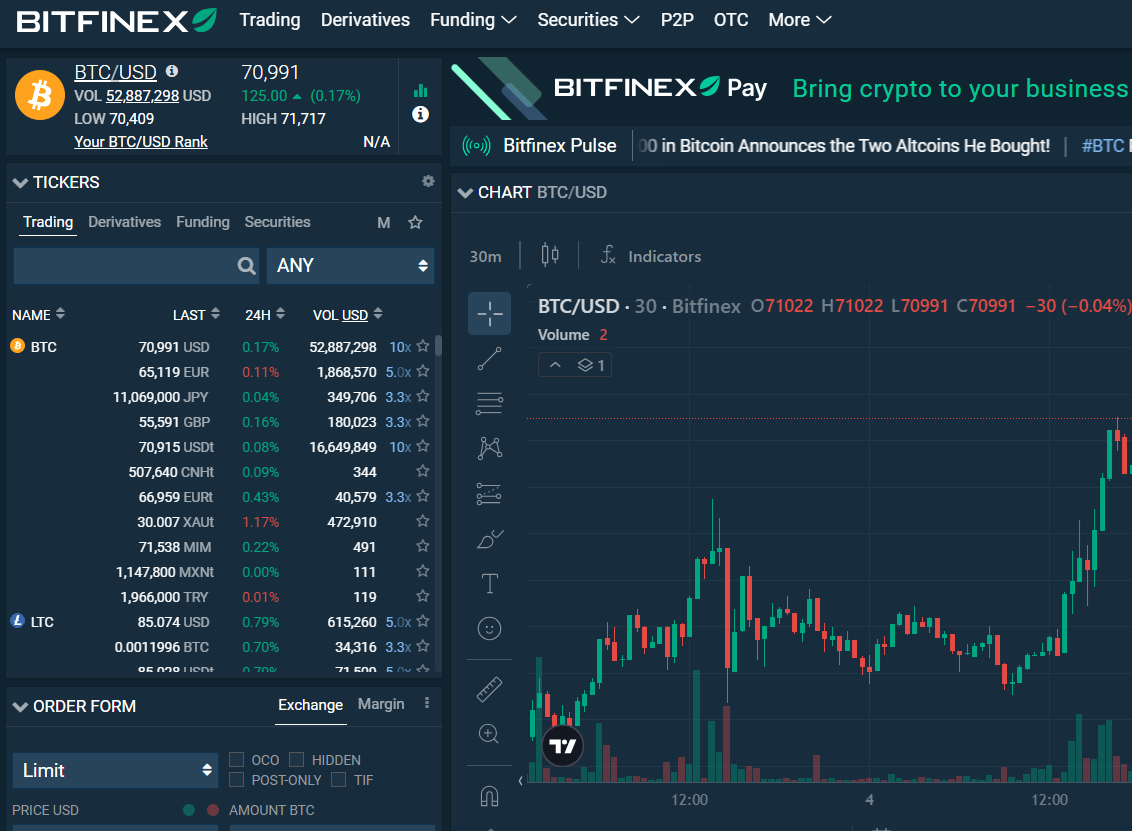The width and height of the screenshot is (1132, 831).
Task: Open the Limit order type dropdown
Action: 116,770
